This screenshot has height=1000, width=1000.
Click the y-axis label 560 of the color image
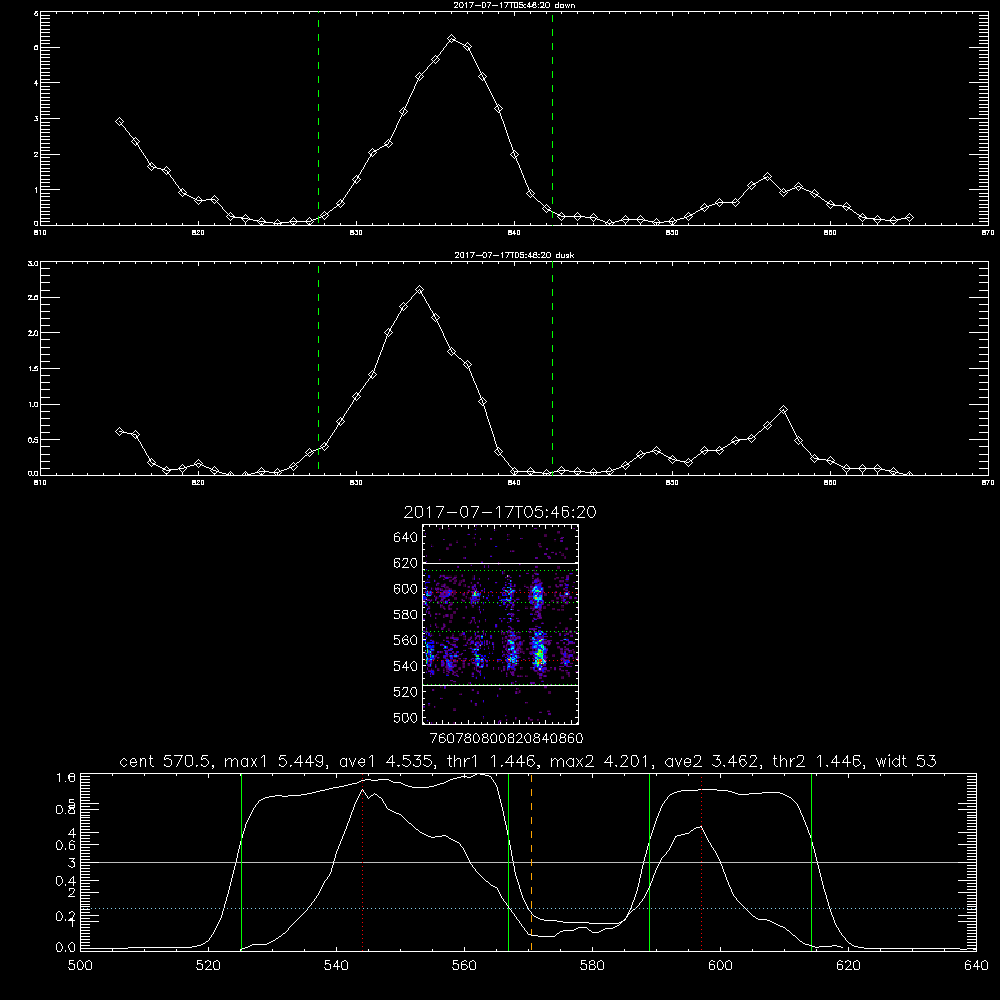coord(405,640)
